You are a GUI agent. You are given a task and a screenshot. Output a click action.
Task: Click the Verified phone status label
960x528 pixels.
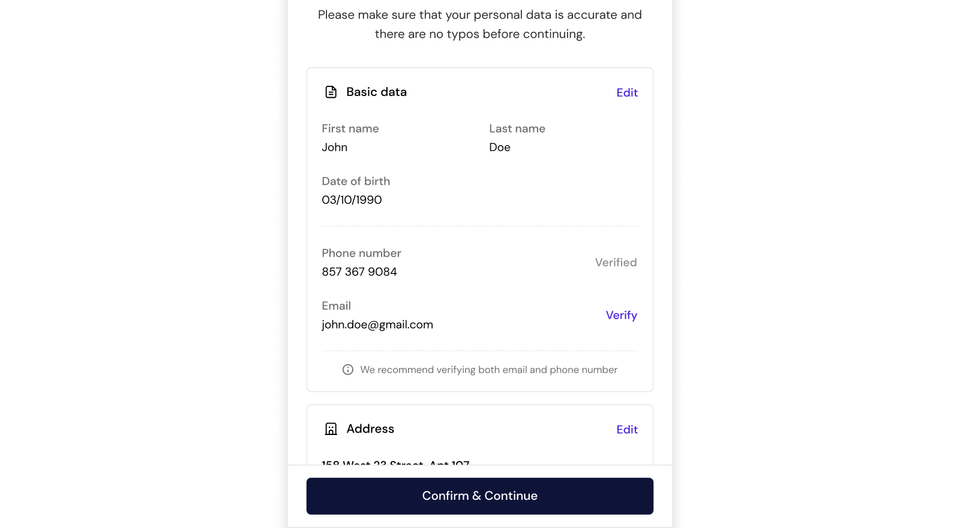pyautogui.click(x=616, y=263)
